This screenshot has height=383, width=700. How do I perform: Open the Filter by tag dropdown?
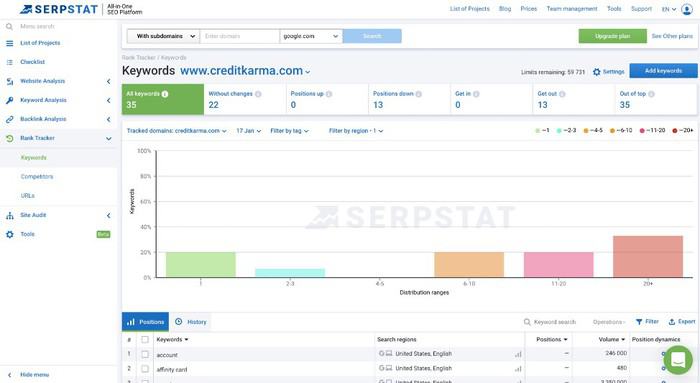click(x=289, y=131)
